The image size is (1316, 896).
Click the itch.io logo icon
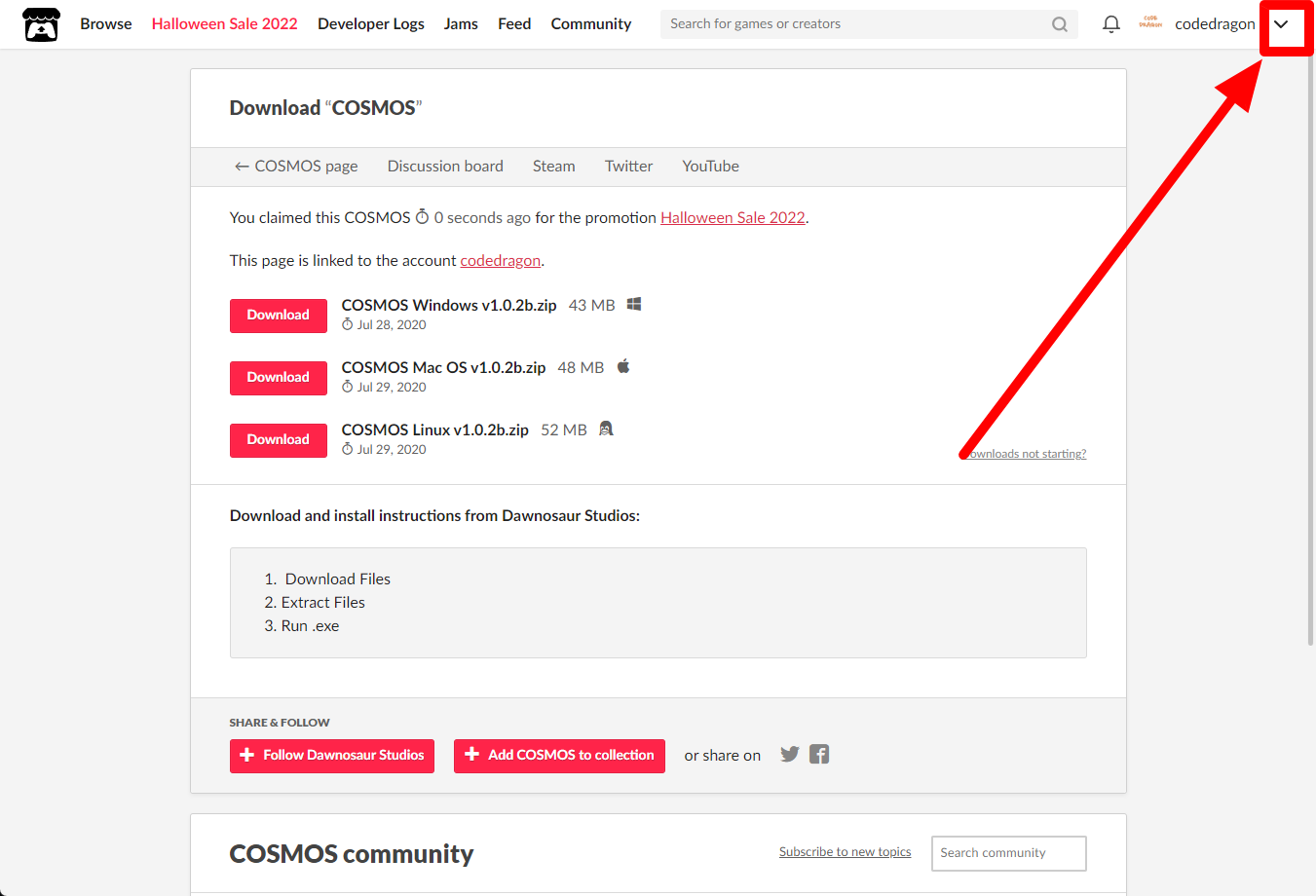click(41, 24)
